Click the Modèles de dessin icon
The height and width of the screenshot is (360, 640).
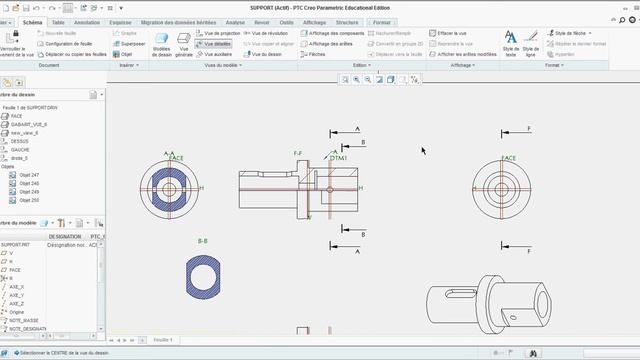pyautogui.click(x=162, y=45)
